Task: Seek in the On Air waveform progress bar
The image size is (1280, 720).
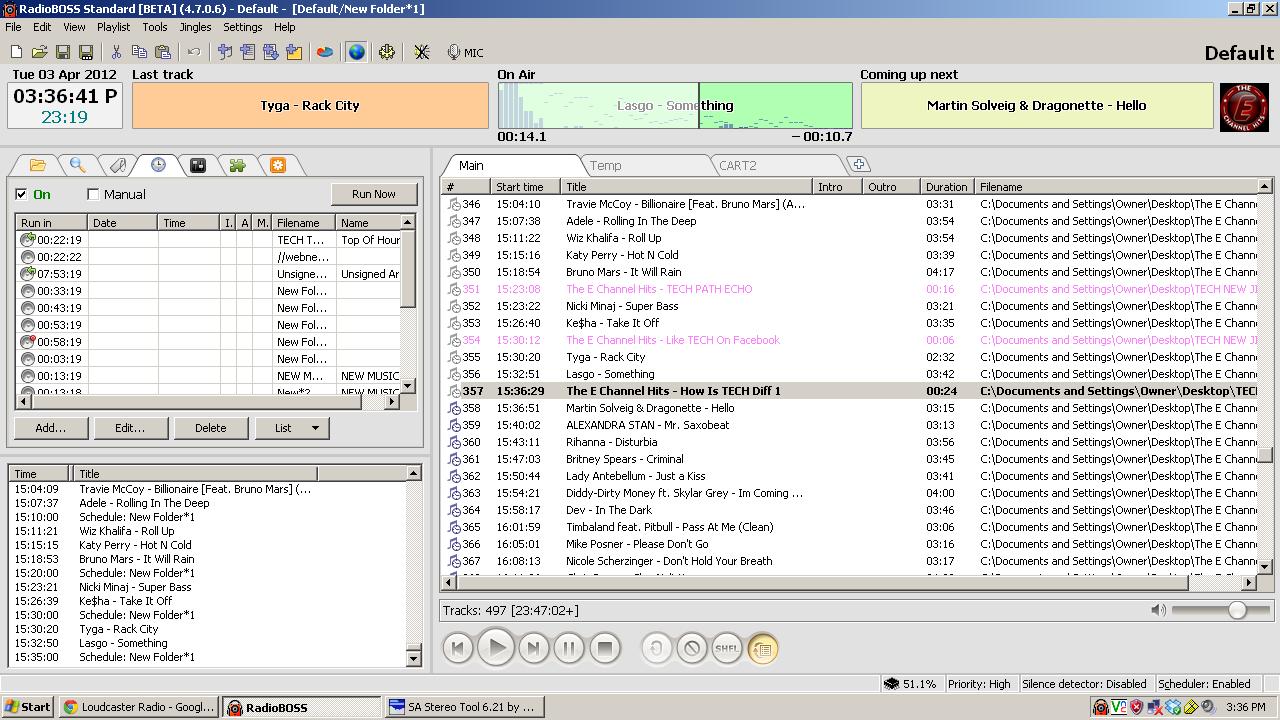Action: click(x=675, y=105)
